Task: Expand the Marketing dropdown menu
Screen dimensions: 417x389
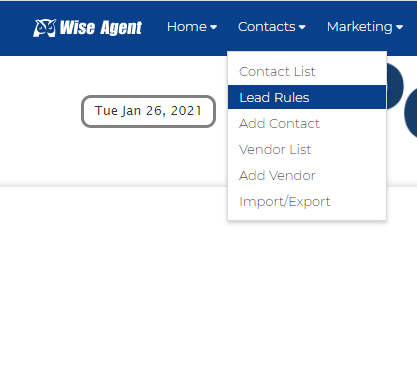Action: point(365,27)
